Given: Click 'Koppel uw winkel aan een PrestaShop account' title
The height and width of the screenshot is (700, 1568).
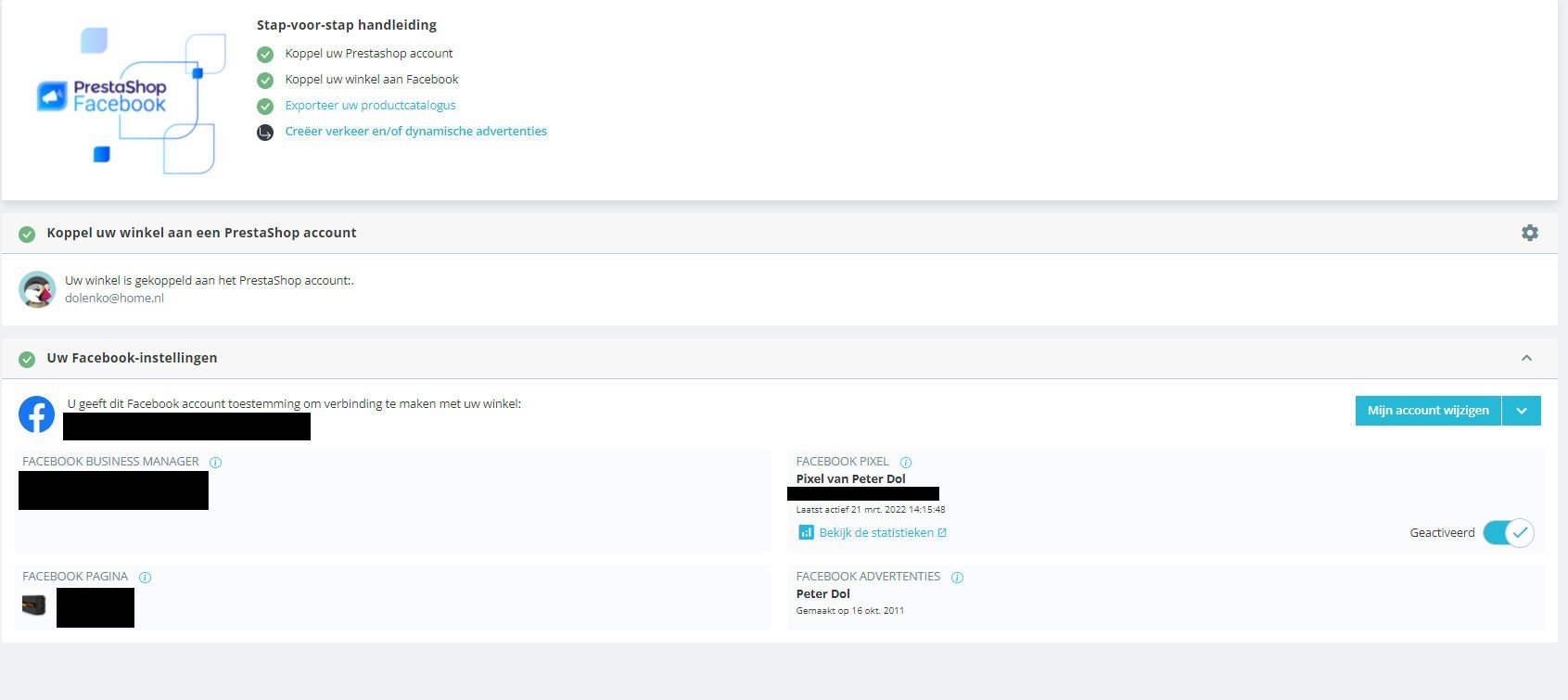Looking at the screenshot, I should (x=201, y=233).
